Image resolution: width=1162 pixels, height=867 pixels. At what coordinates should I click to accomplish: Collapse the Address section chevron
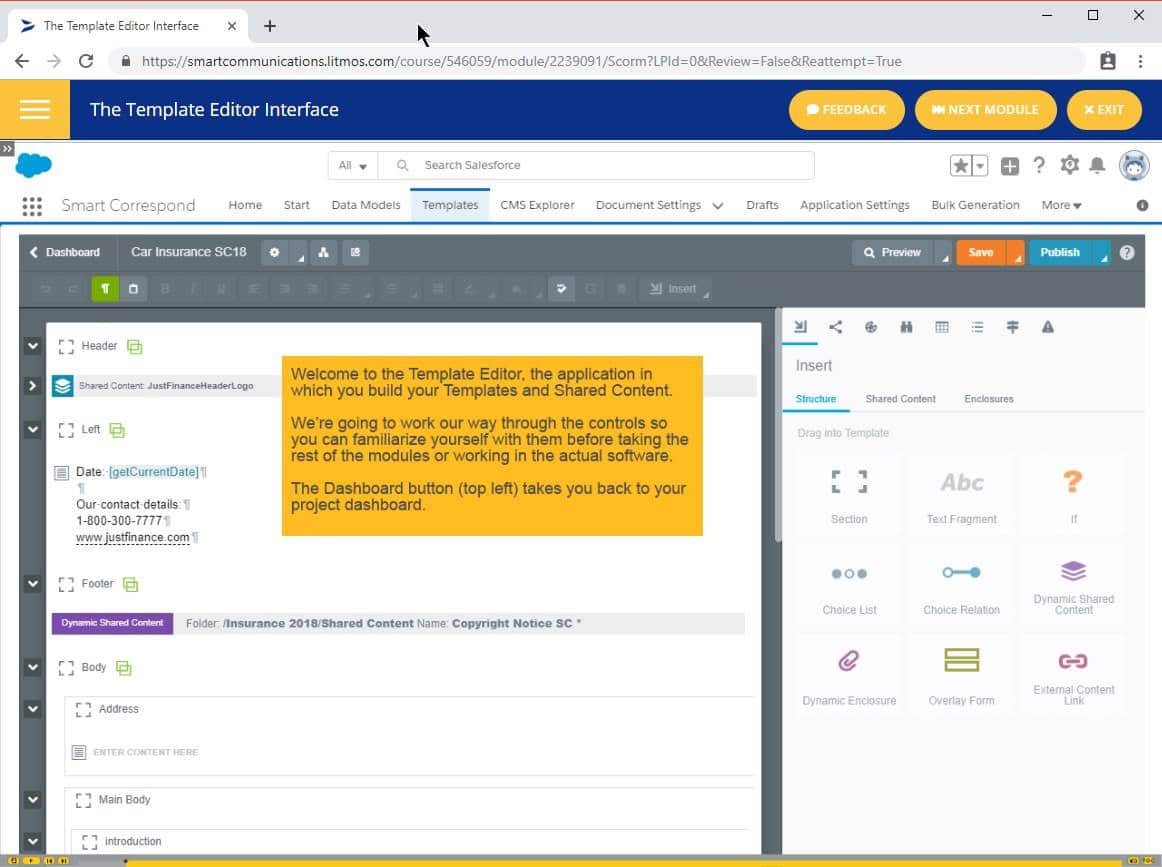[x=33, y=708]
